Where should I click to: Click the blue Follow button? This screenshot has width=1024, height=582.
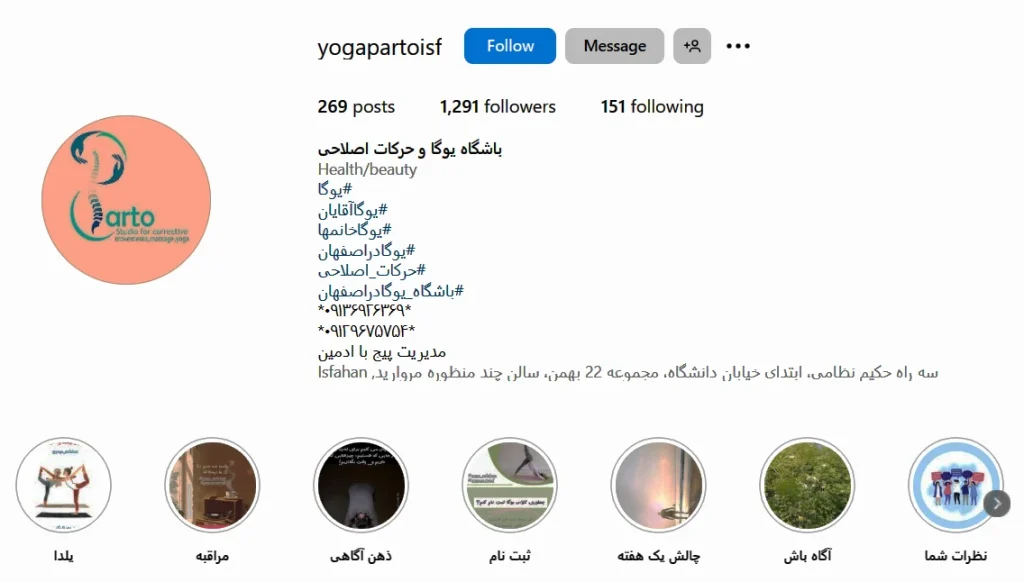510,46
